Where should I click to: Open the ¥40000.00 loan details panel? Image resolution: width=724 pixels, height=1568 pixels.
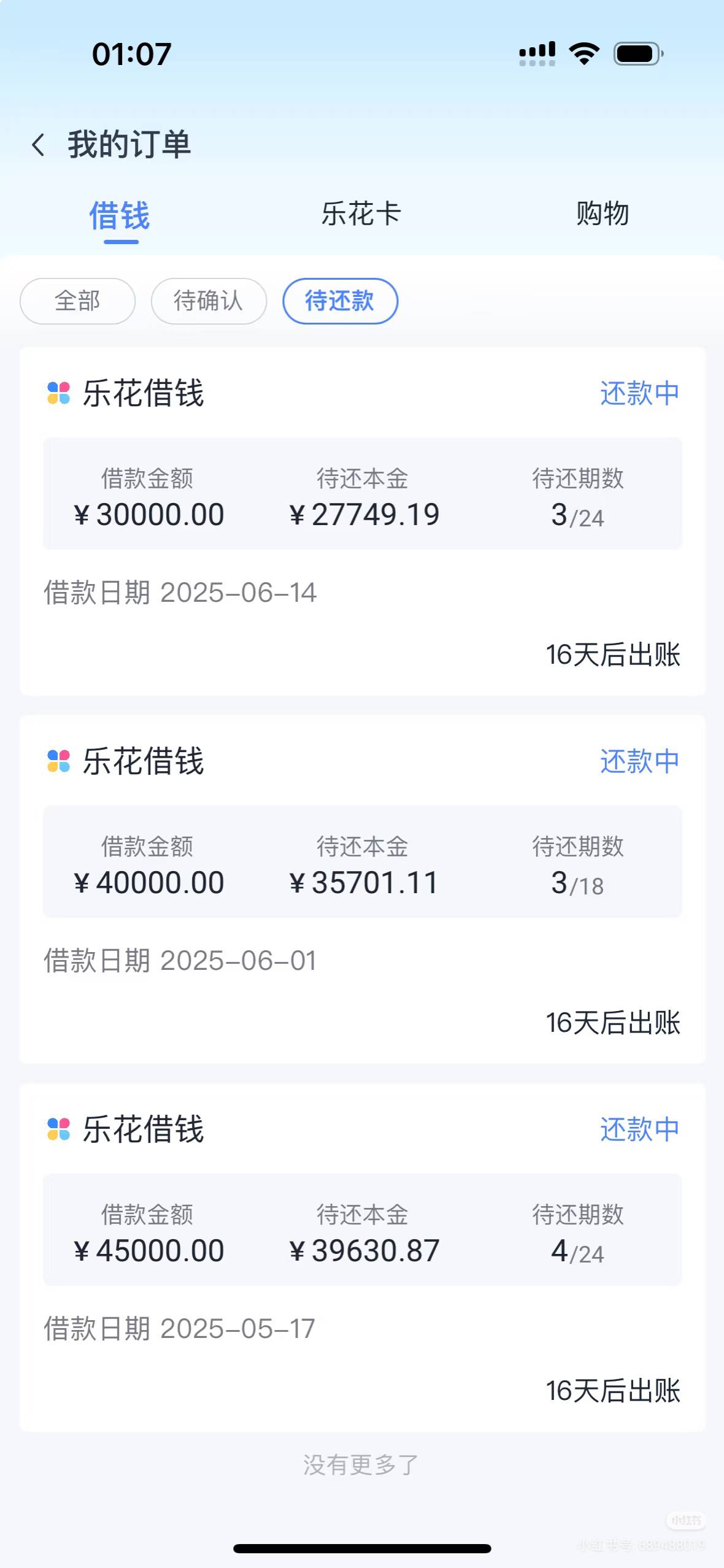pos(362,862)
